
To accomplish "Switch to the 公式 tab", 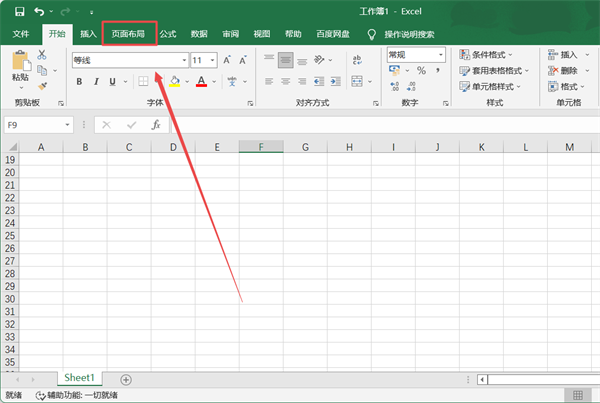I will 168,34.
